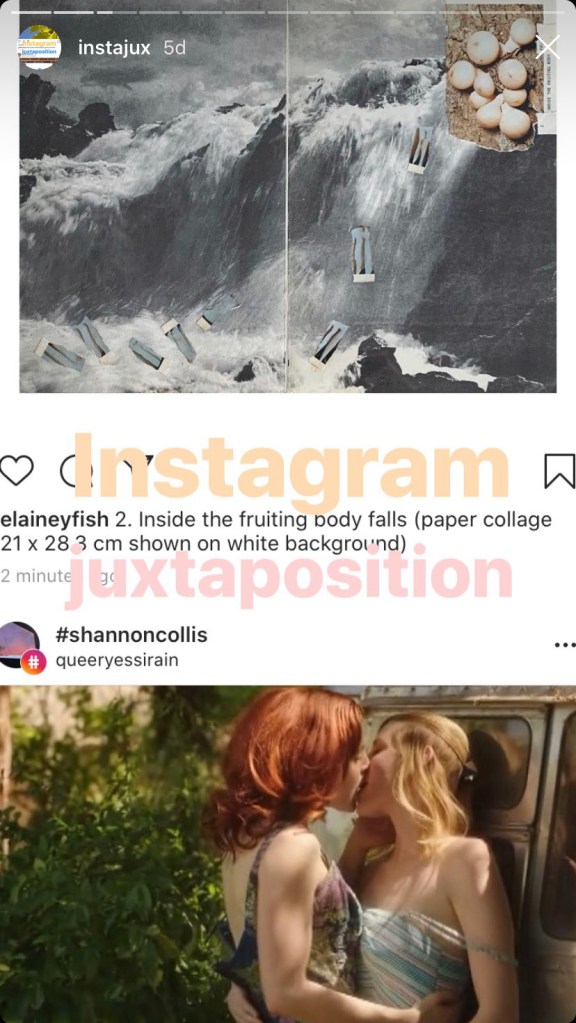
Task: Visit the instajux username link
Action: point(114,48)
